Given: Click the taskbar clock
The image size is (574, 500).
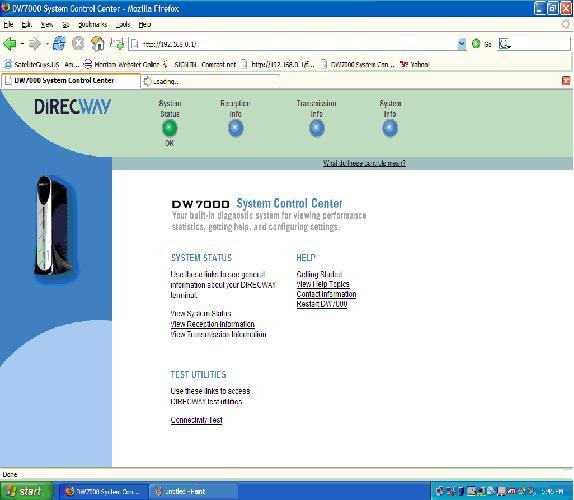Looking at the screenshot, I should [x=553, y=491].
